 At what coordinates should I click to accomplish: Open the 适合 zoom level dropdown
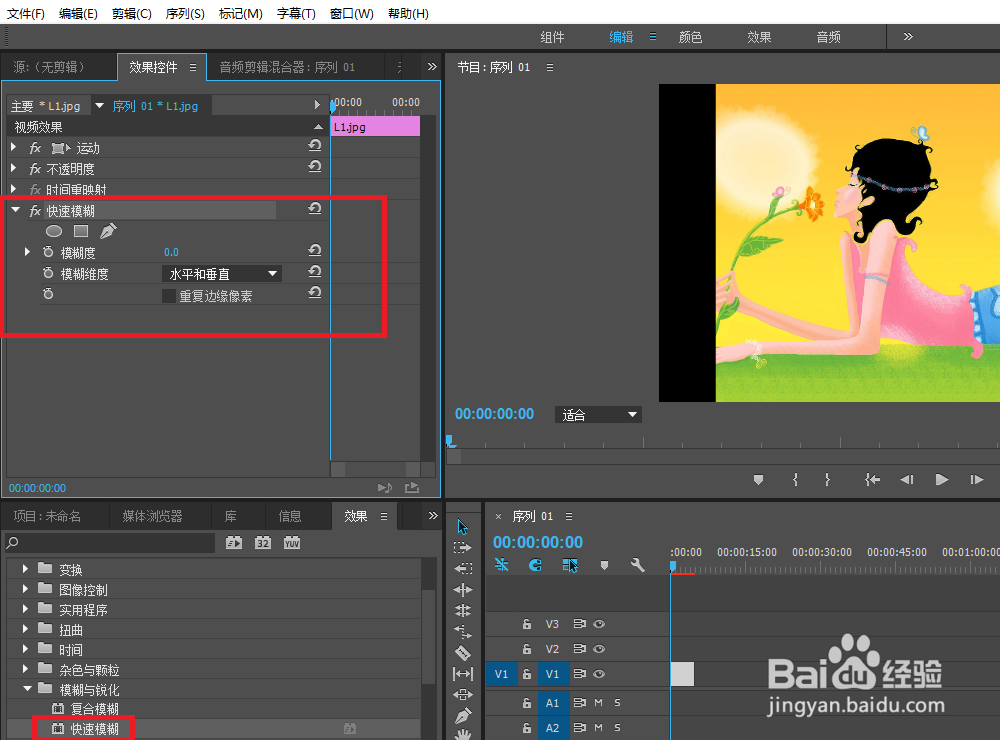(598, 415)
